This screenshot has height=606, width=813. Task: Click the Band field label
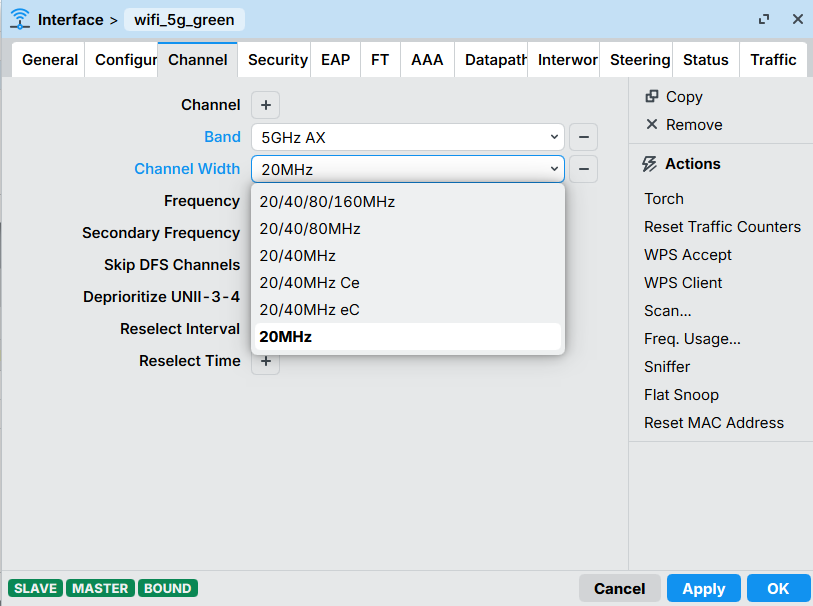click(x=222, y=137)
